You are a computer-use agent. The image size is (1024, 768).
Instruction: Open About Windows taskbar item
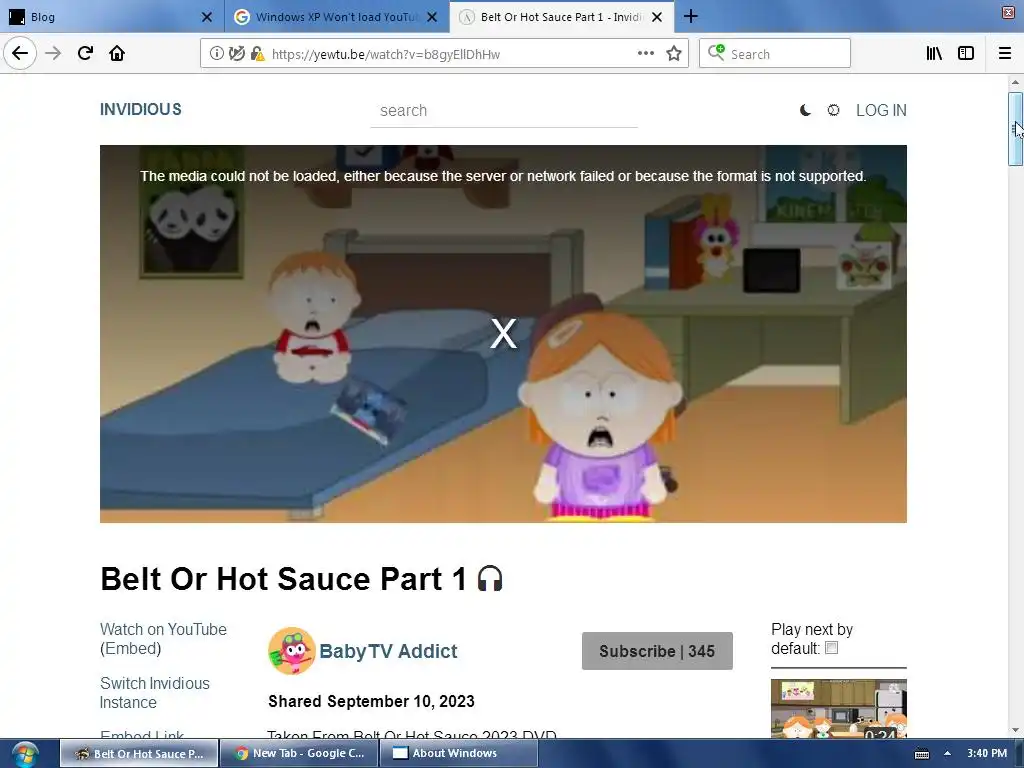[458, 754]
